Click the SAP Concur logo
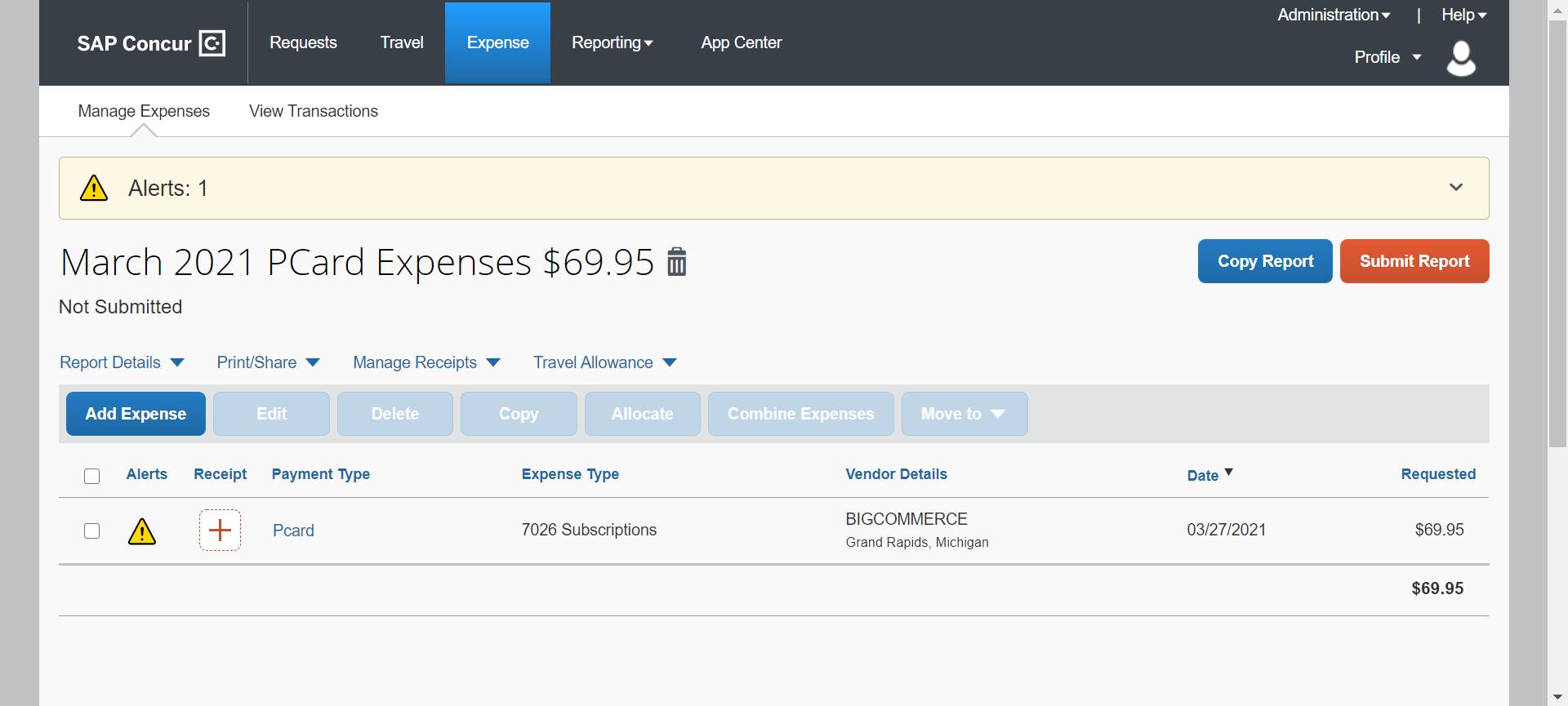This screenshot has height=706, width=1568. (x=150, y=43)
